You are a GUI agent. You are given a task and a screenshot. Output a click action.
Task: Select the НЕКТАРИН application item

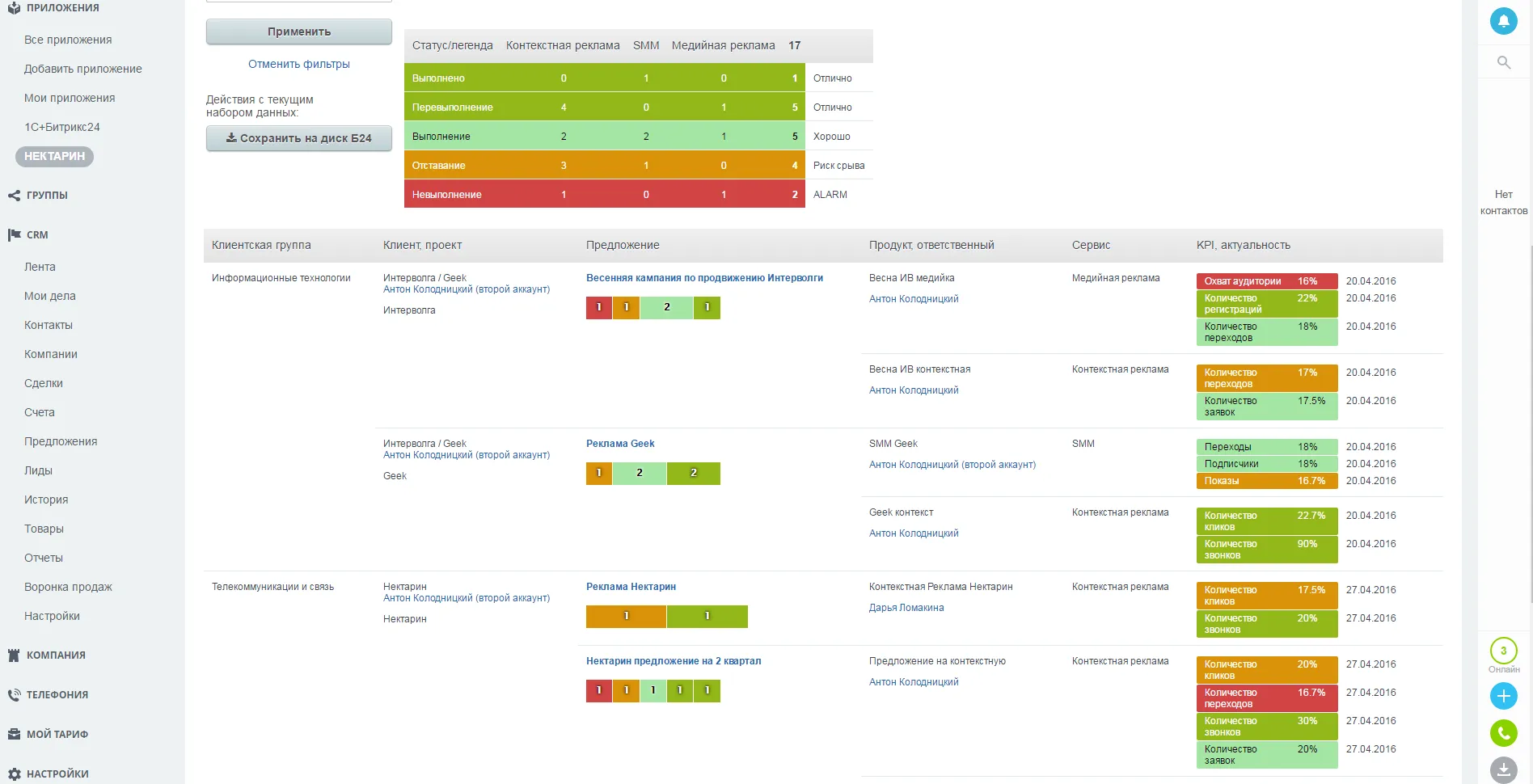coord(54,157)
